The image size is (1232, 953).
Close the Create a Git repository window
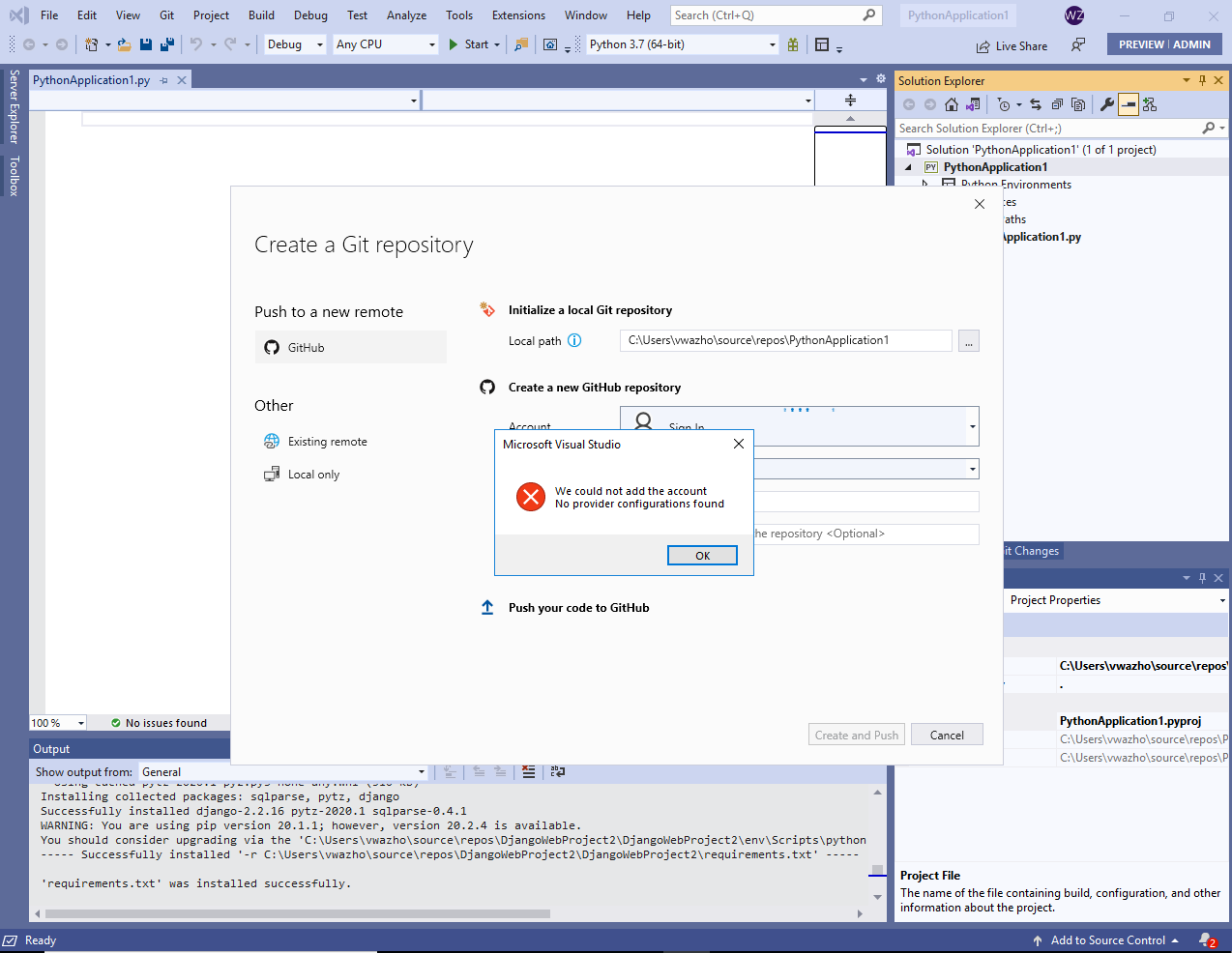pos(980,204)
